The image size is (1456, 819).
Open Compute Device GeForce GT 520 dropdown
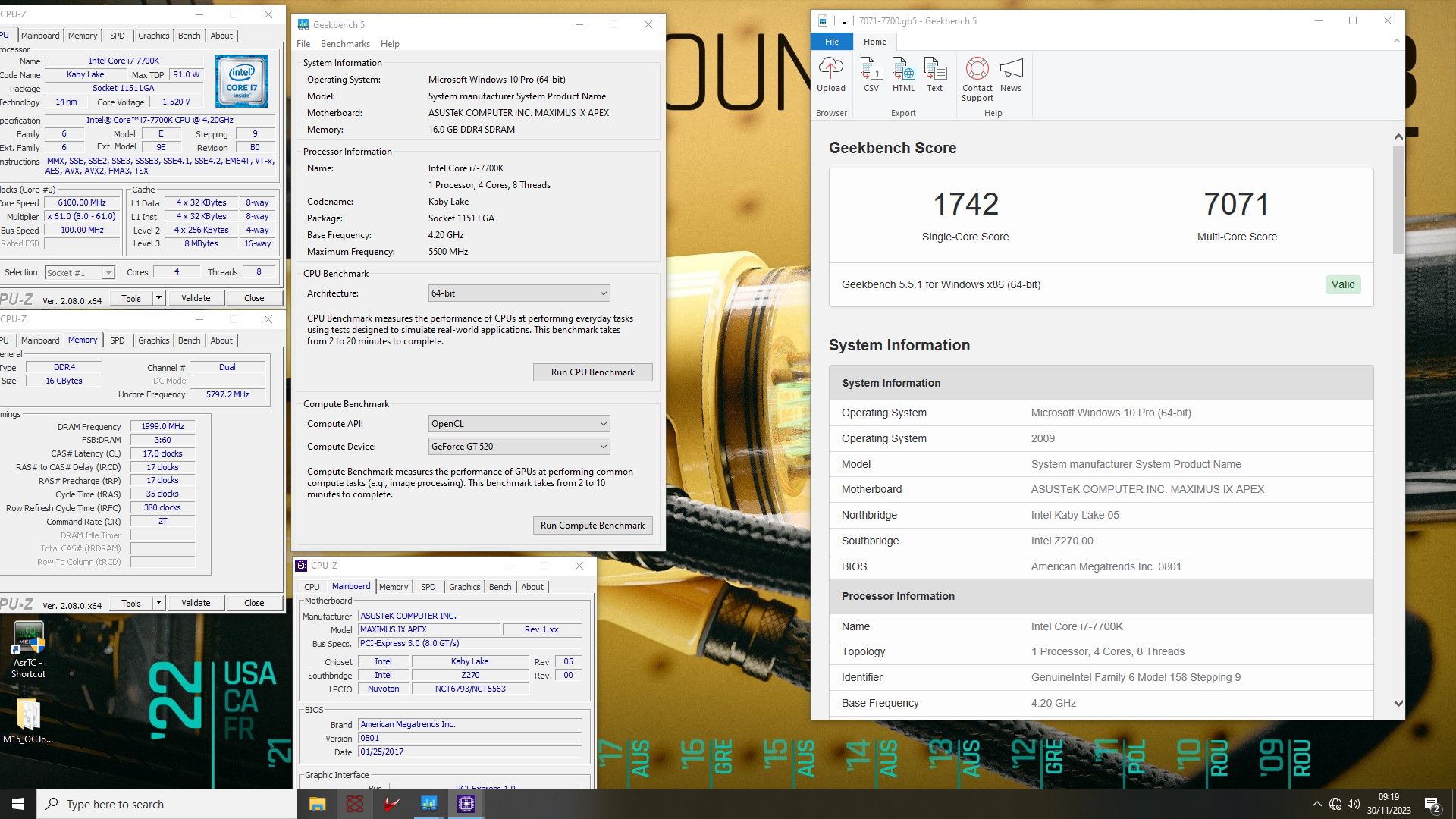(519, 447)
